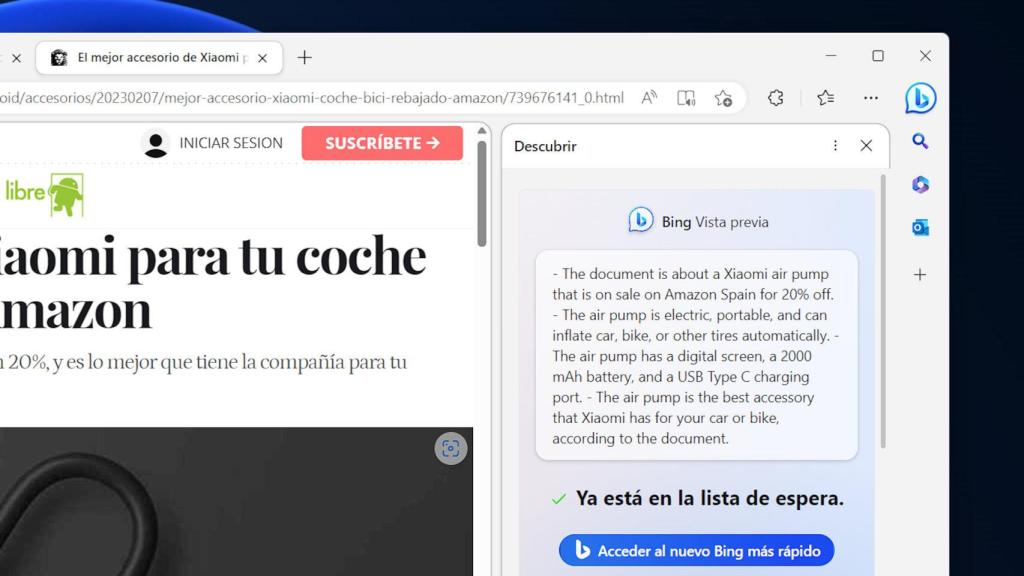Click the user profile avatar icon
This screenshot has height=576, width=1024.
[155, 144]
